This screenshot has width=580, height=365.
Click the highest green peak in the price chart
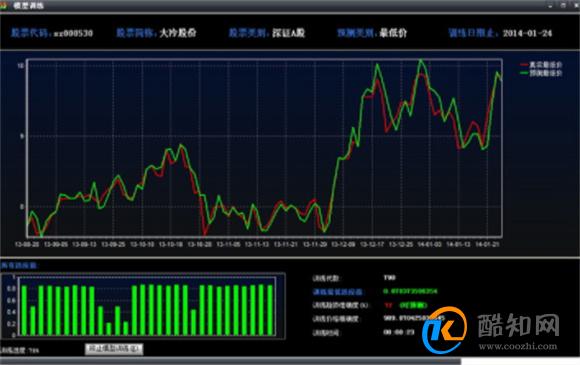pos(421,60)
